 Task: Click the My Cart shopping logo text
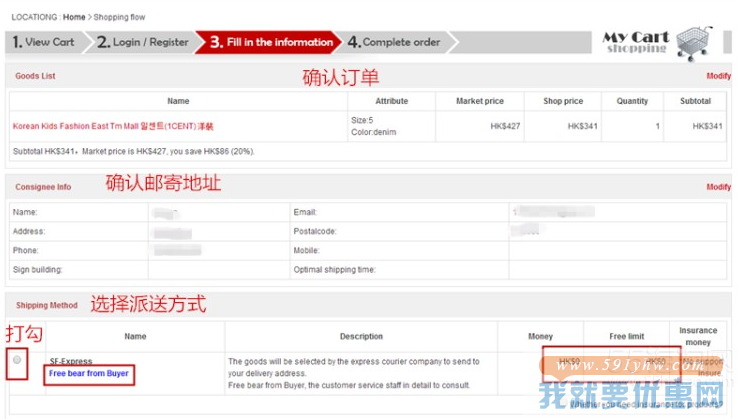[x=636, y=42]
